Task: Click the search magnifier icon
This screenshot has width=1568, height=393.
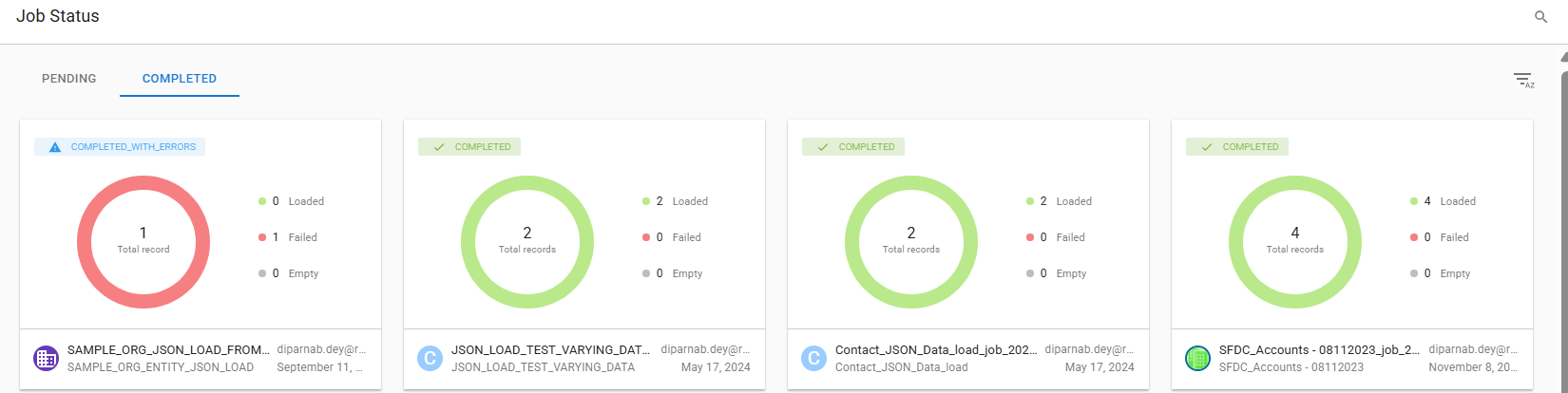Action: pyautogui.click(x=1540, y=17)
